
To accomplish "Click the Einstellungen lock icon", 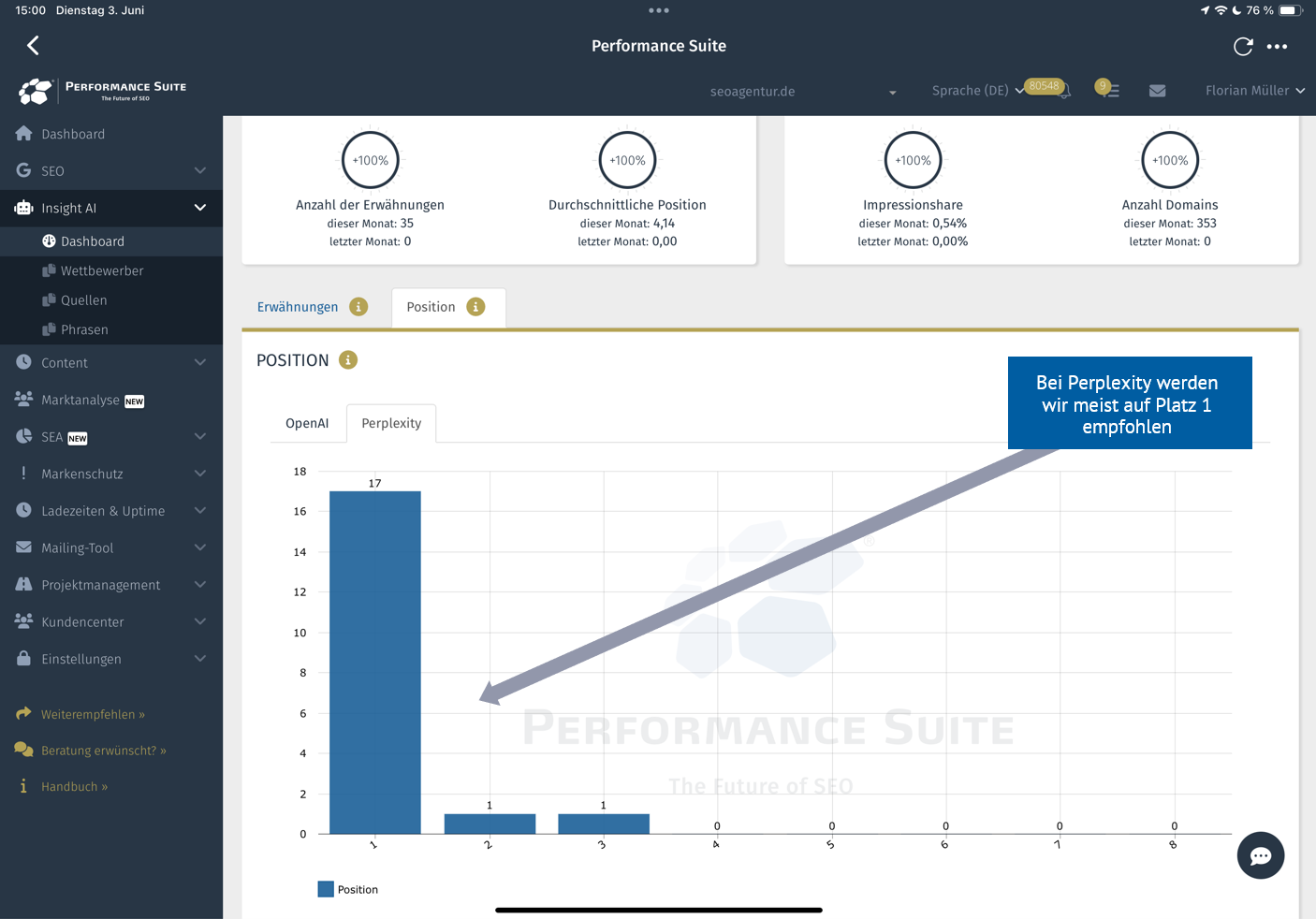I will [x=24, y=658].
